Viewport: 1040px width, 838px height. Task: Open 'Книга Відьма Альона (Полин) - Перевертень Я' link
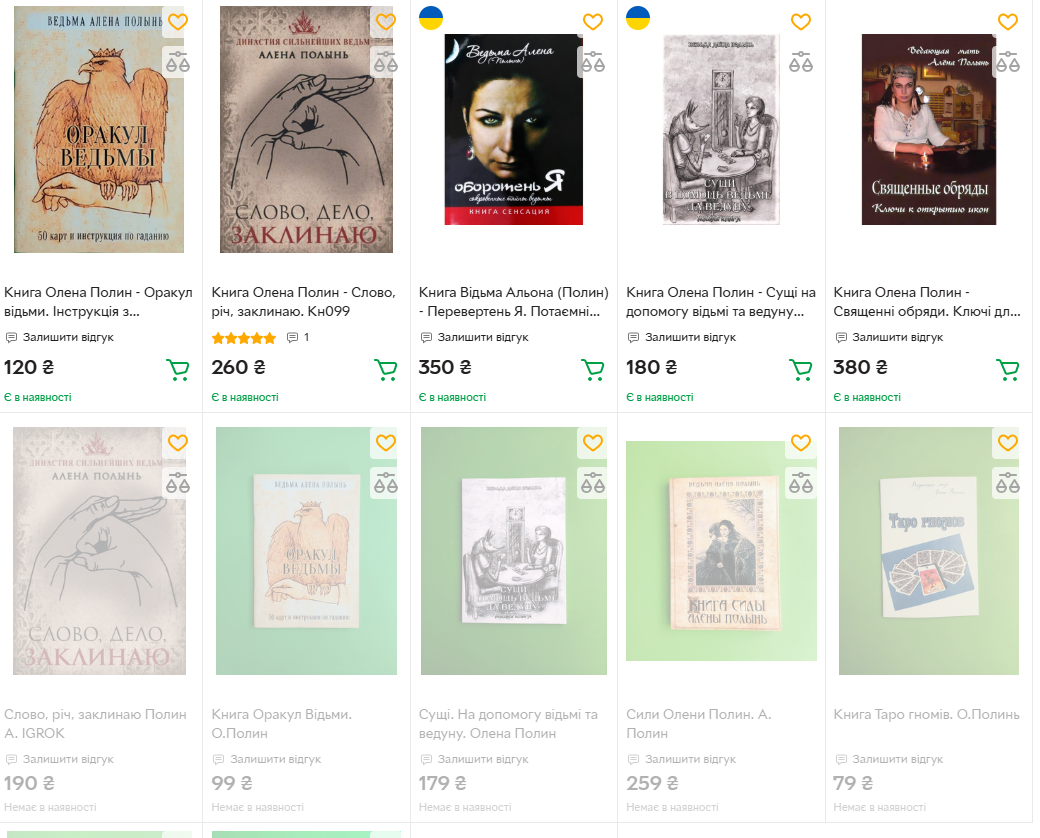[513, 301]
